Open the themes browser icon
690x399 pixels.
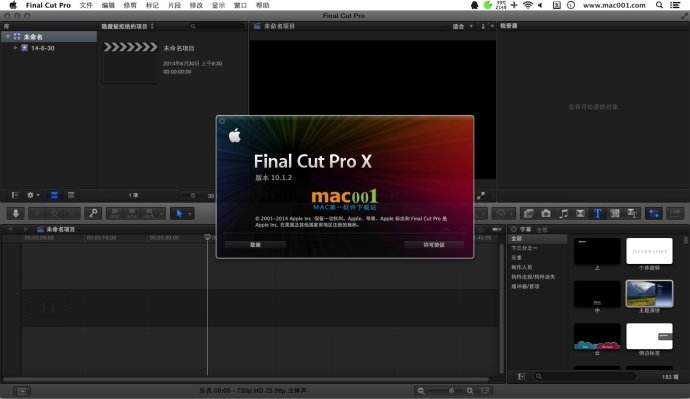coord(632,214)
